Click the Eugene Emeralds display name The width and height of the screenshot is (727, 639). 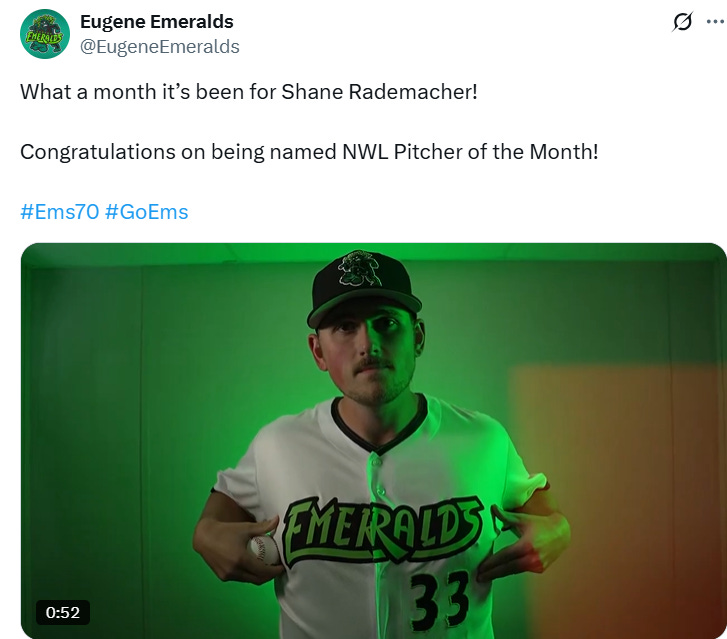157,22
